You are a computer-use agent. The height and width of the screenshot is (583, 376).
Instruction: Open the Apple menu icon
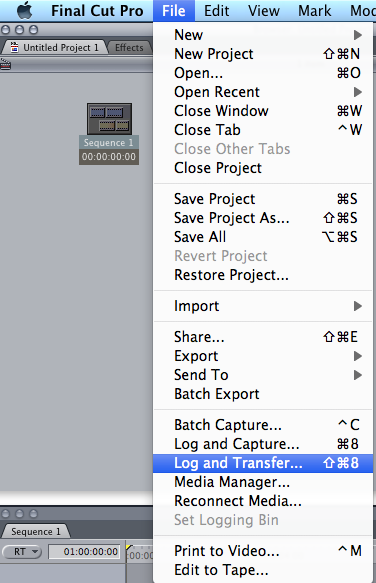25,10
